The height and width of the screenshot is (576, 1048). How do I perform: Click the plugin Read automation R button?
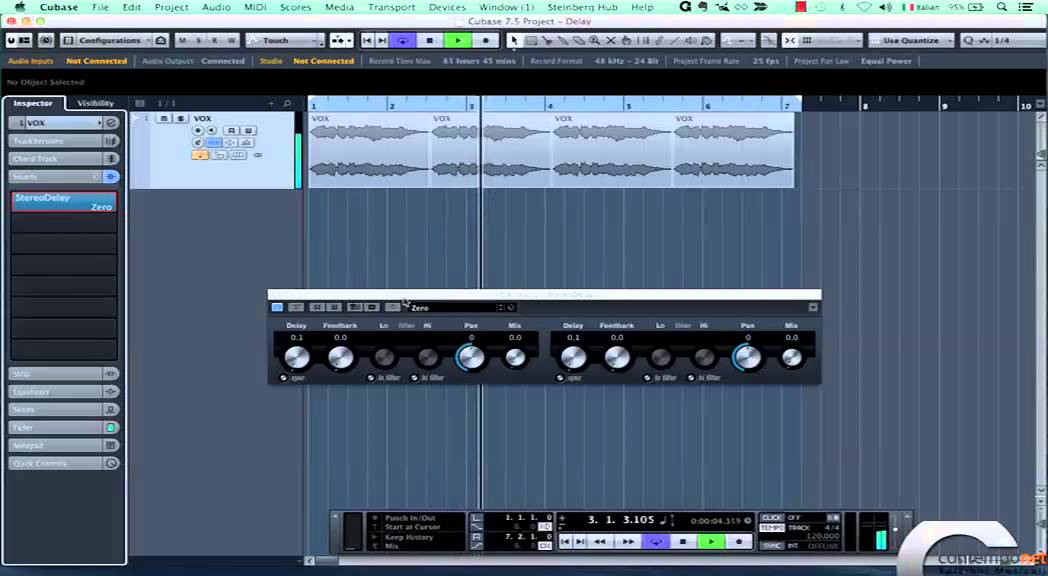tap(317, 307)
